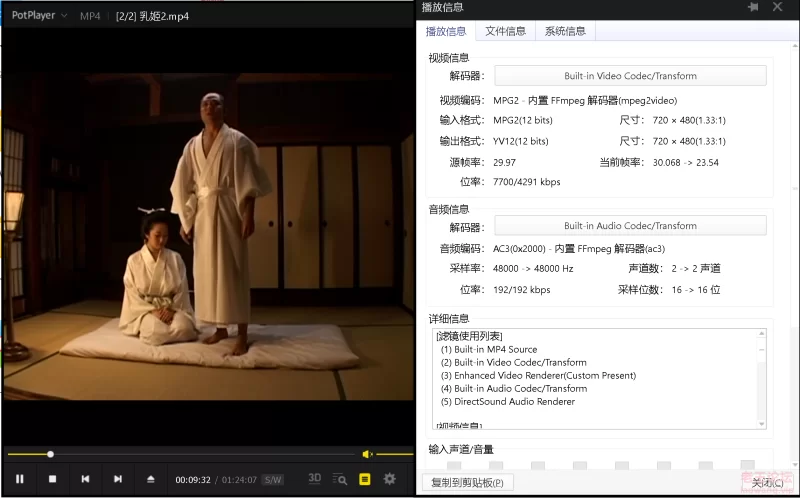800x498 pixels.
Task: Click the elapsed time 00:09:32 display
Action: (x=193, y=480)
